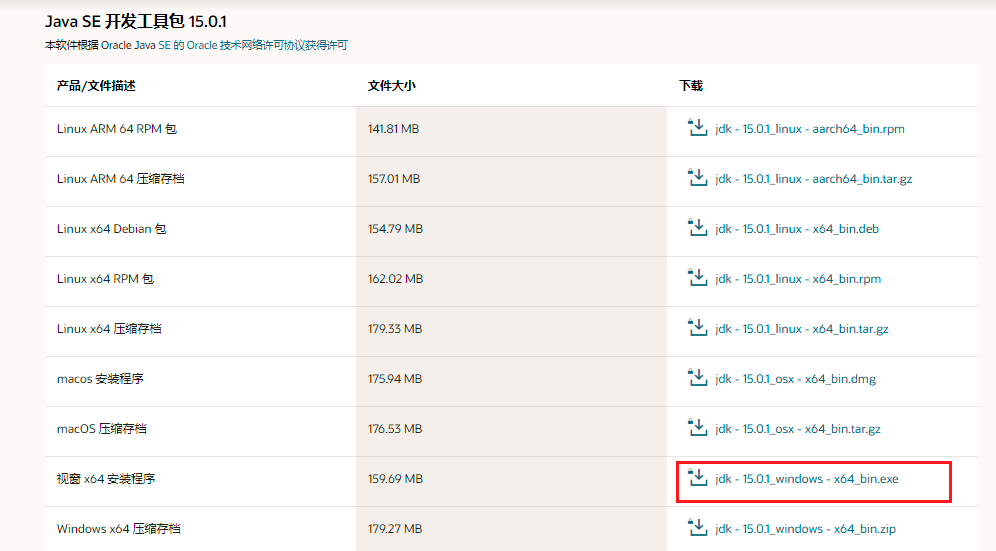The width and height of the screenshot is (996, 551).
Task: Click the 175.94 MB file size
Action: pyautogui.click(x=395, y=379)
